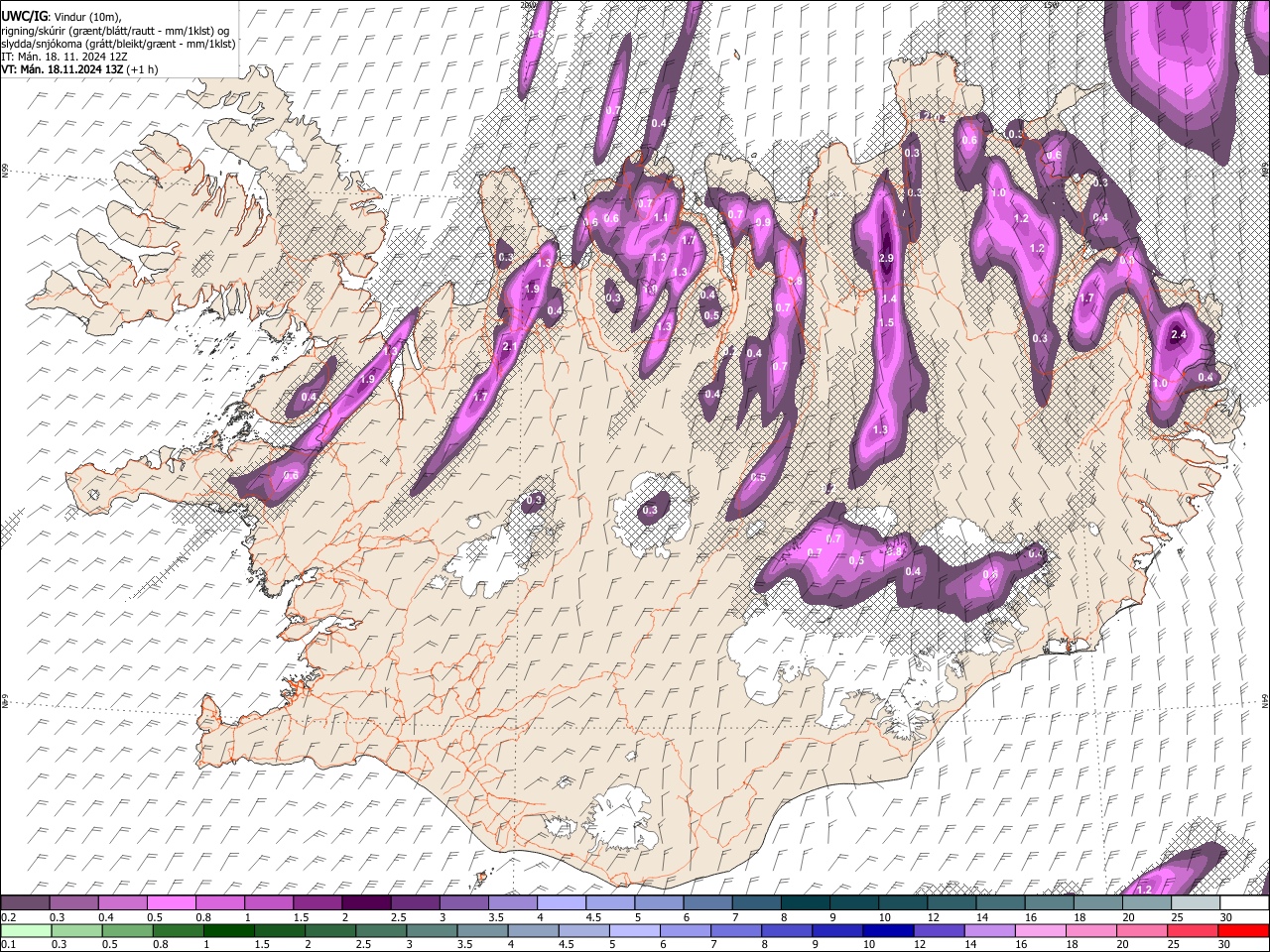
Task: Click the '0.1' label on the lower legend
Action: (8, 944)
